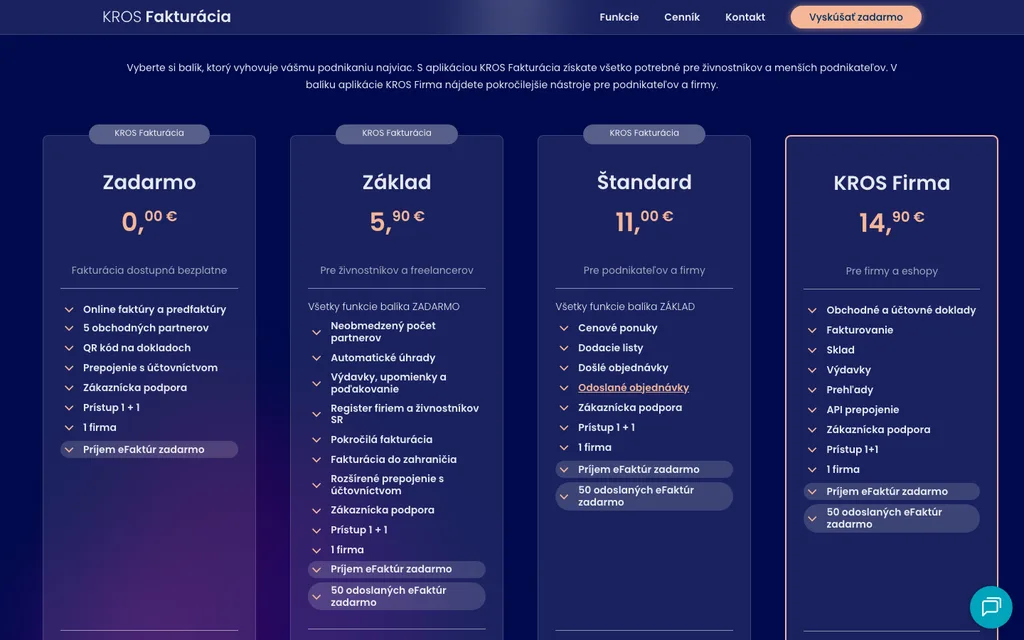Open the Cenník menu item
Screen dimensions: 1024x640
(682, 17)
